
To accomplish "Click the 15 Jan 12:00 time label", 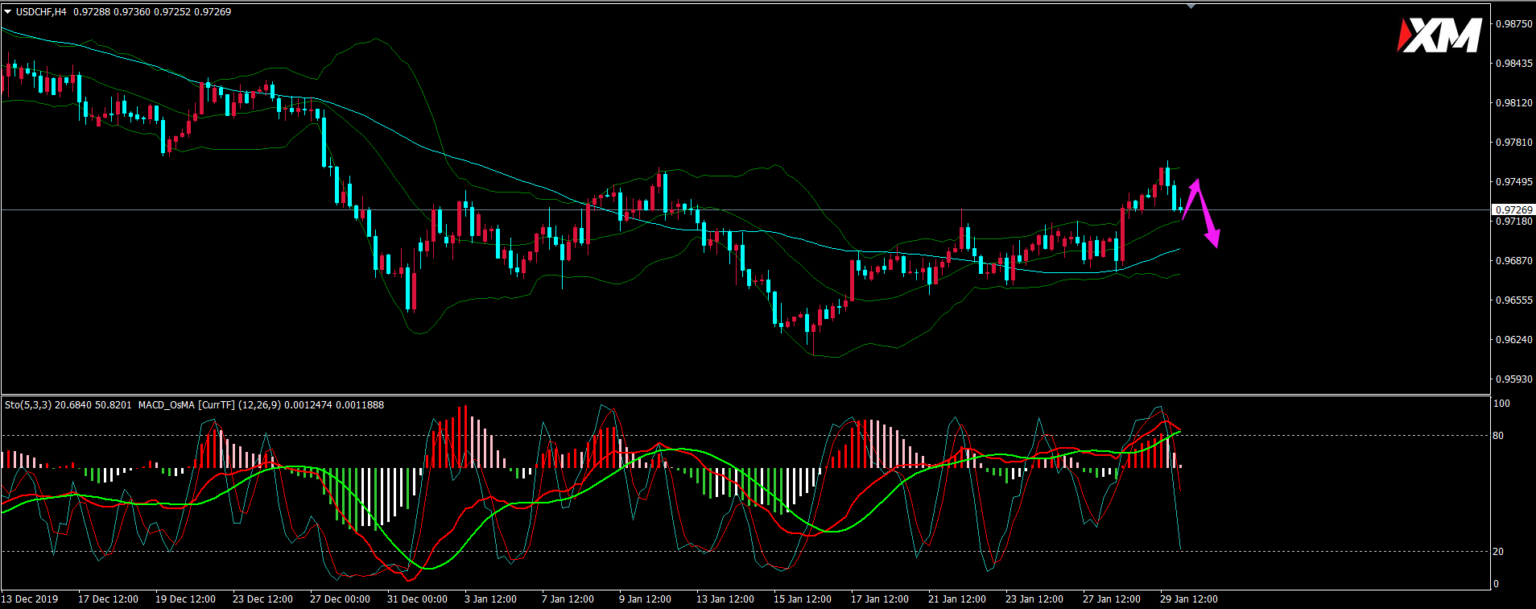I will pos(801,599).
